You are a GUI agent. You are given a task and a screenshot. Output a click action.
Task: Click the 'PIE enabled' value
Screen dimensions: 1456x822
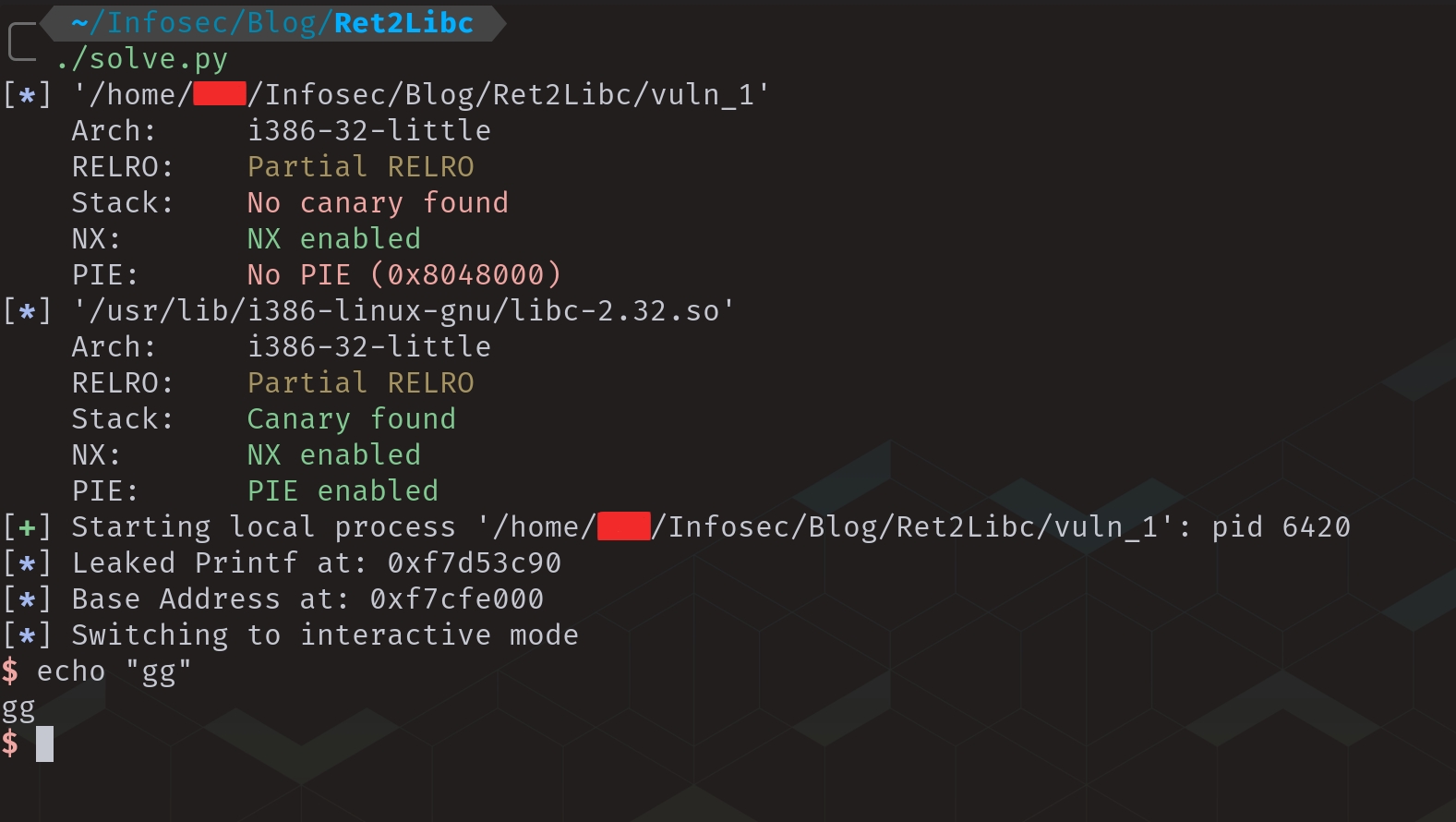point(343,491)
